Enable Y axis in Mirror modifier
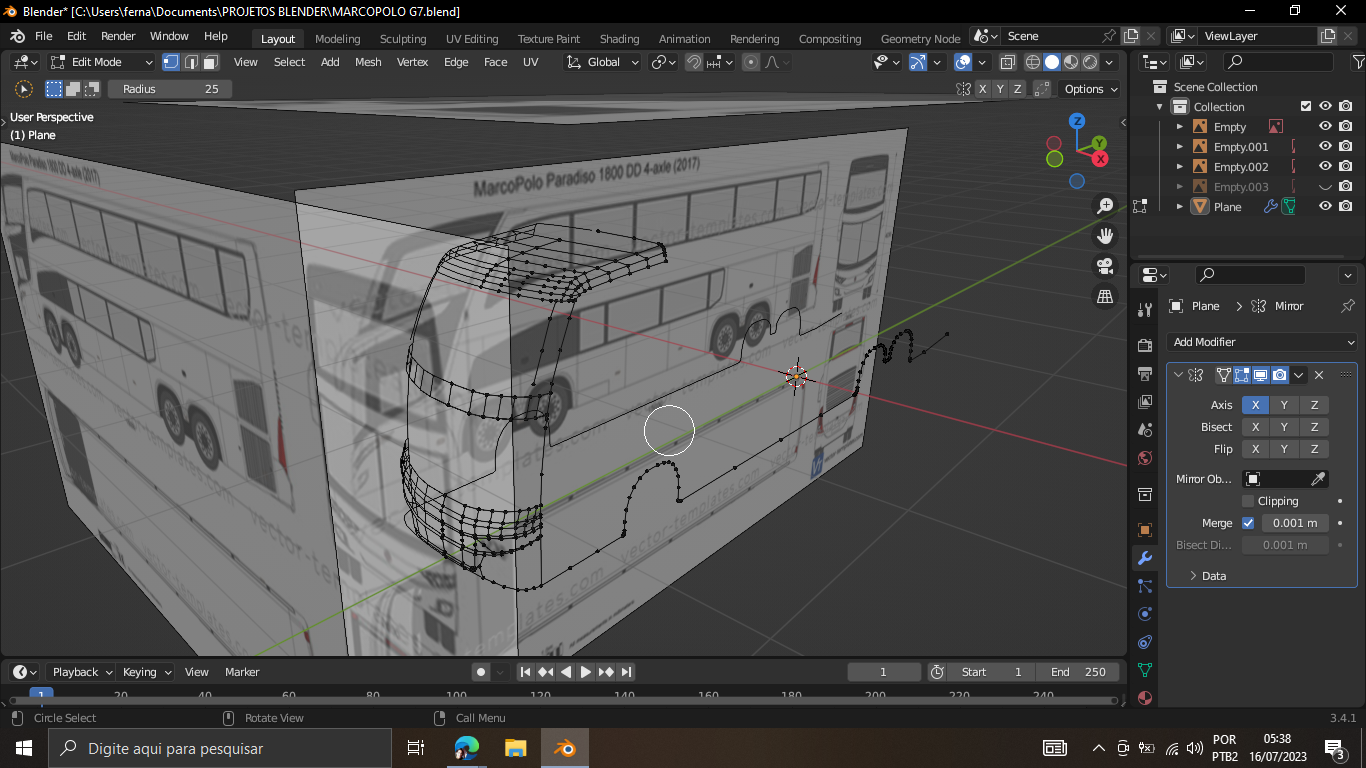The image size is (1366, 768). [x=1284, y=405]
